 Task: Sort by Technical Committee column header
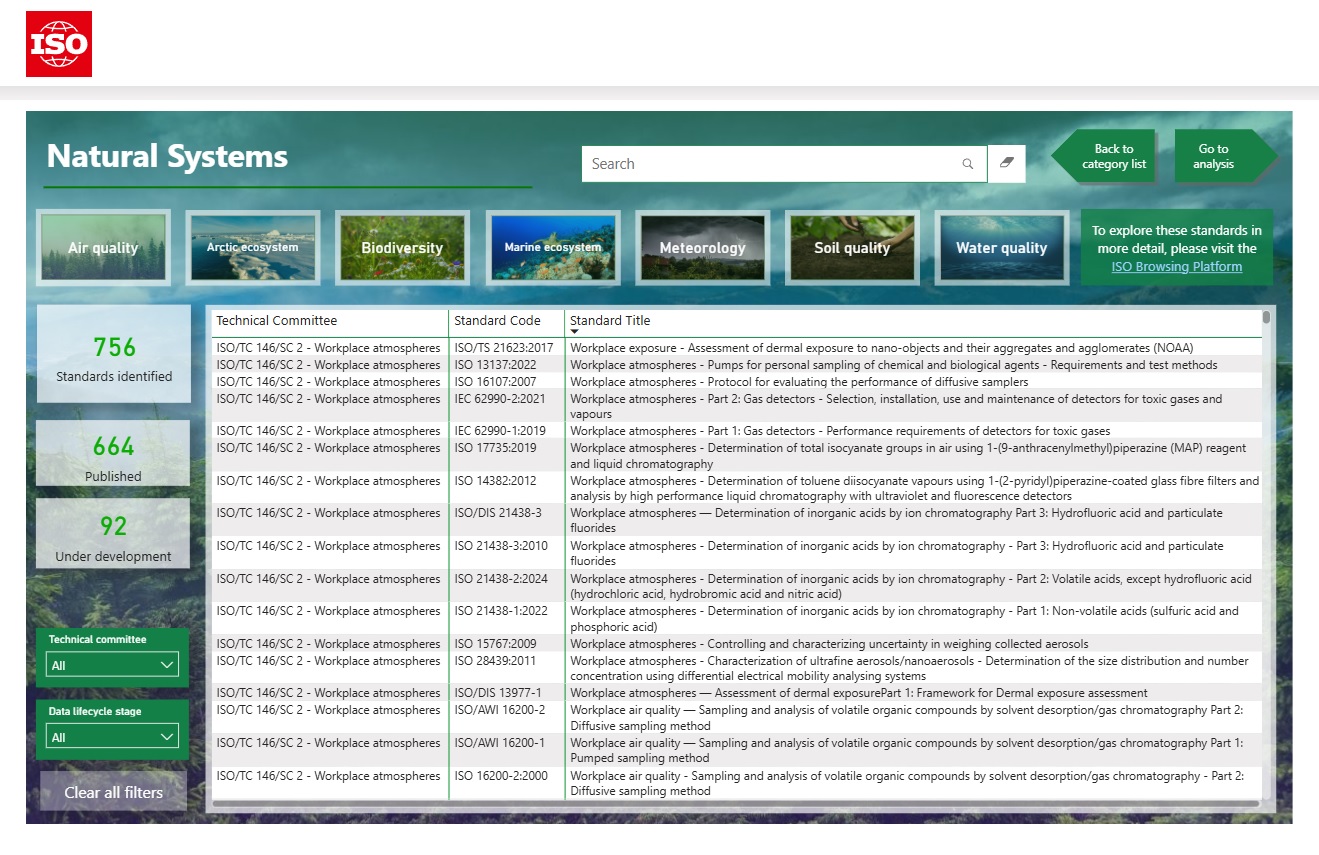[277, 321]
